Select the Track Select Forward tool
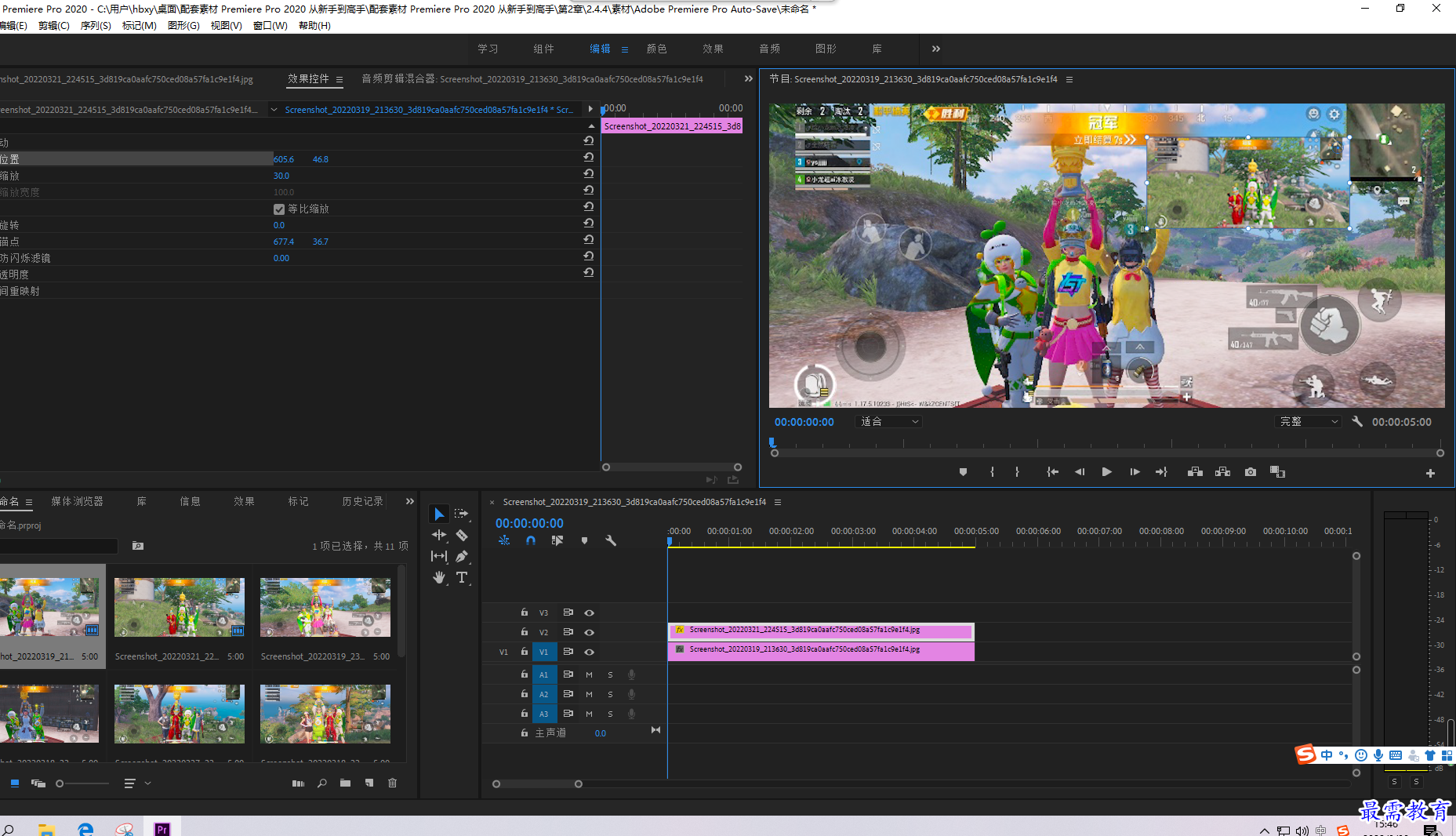1456x836 pixels. pyautogui.click(x=461, y=514)
